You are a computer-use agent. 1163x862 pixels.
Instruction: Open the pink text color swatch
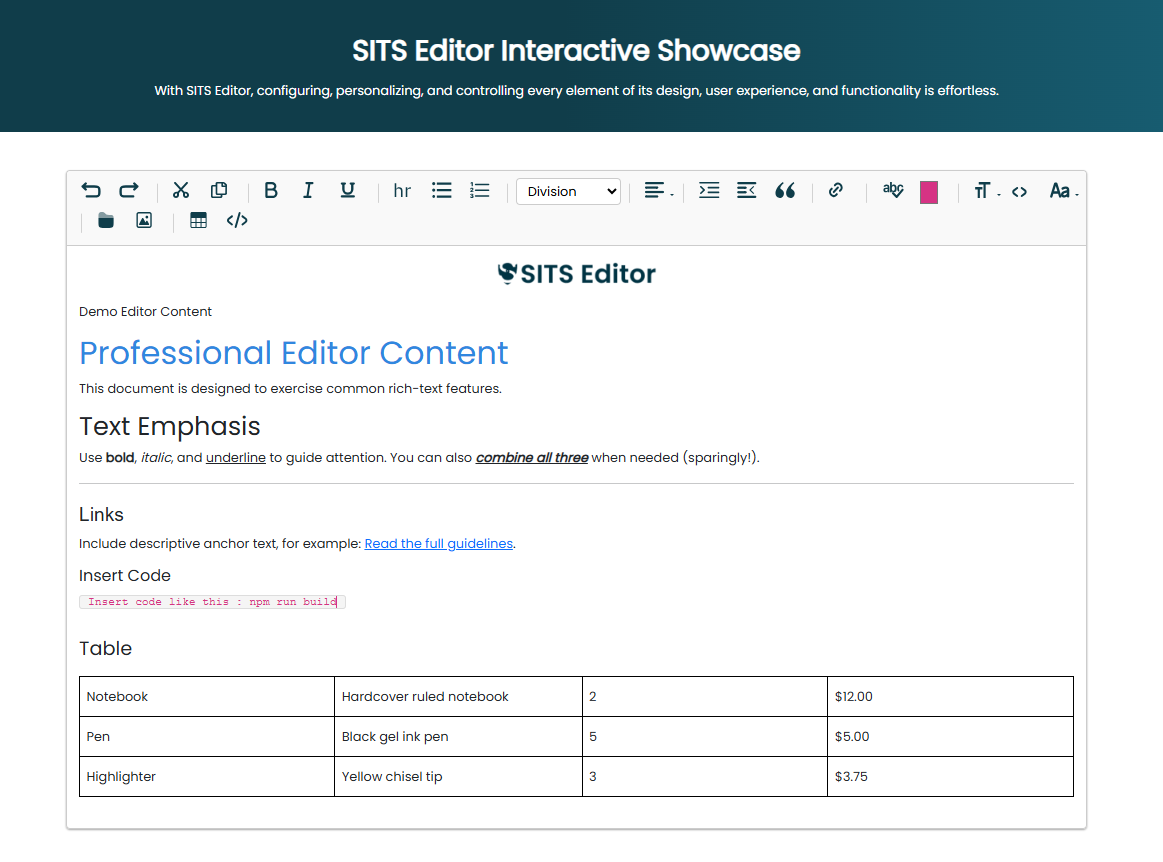pyautogui.click(x=929, y=192)
